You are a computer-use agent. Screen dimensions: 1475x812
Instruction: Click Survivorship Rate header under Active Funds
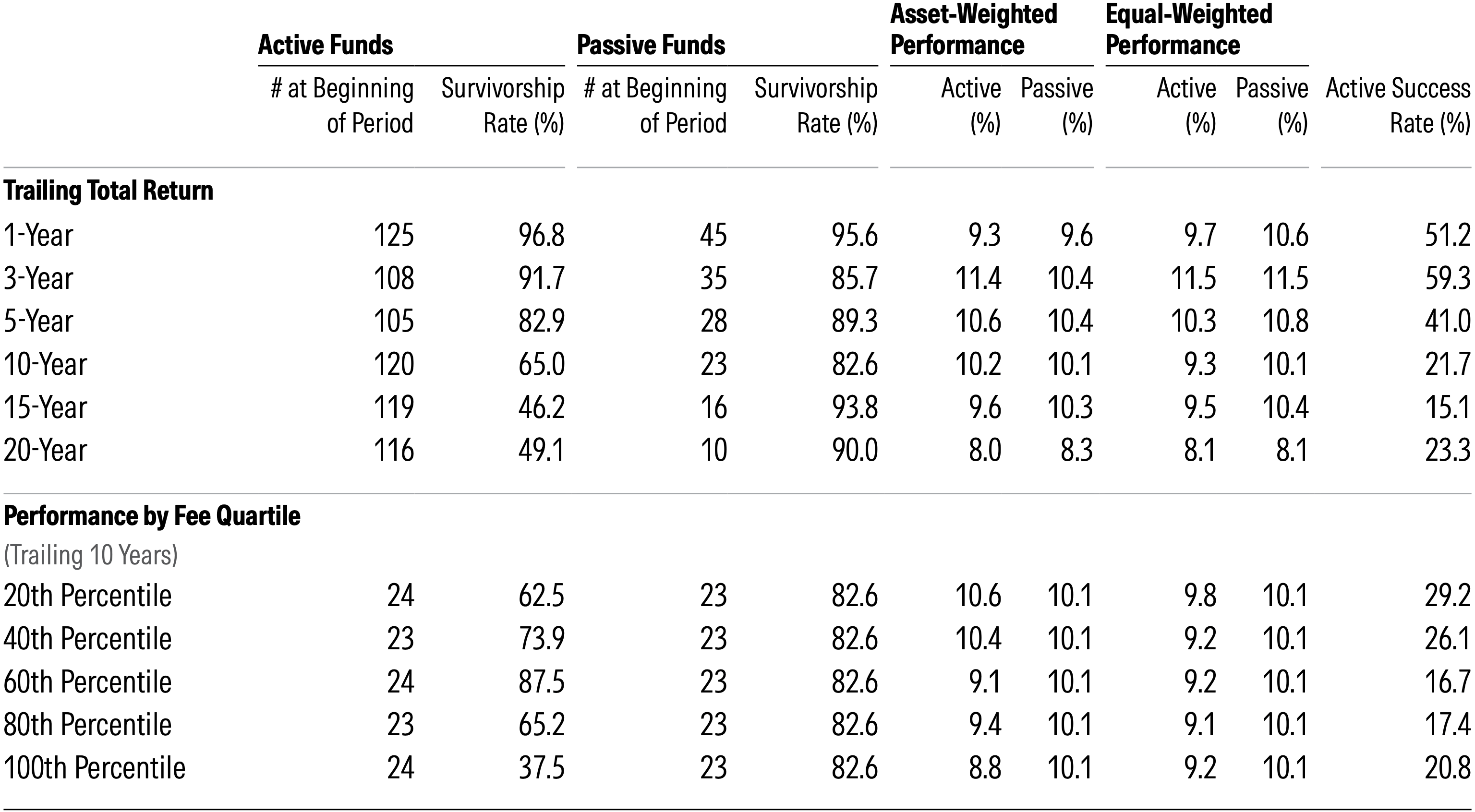point(503,106)
